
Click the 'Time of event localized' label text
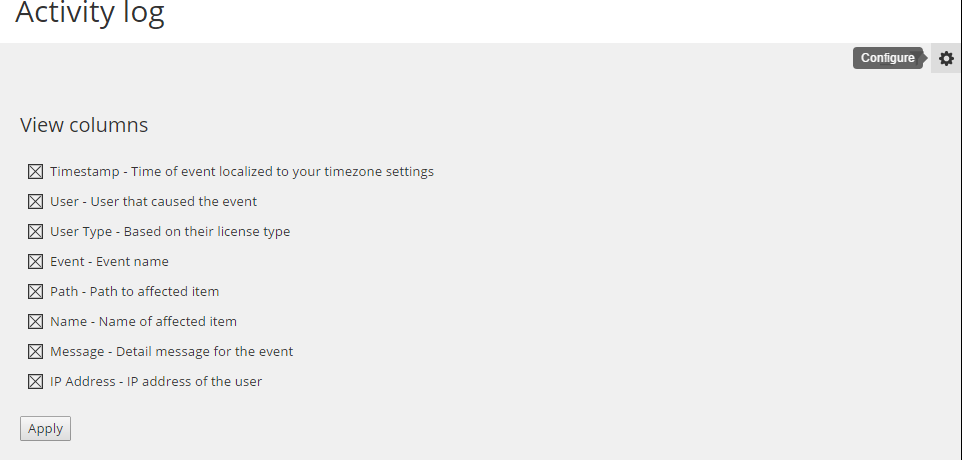click(201, 172)
